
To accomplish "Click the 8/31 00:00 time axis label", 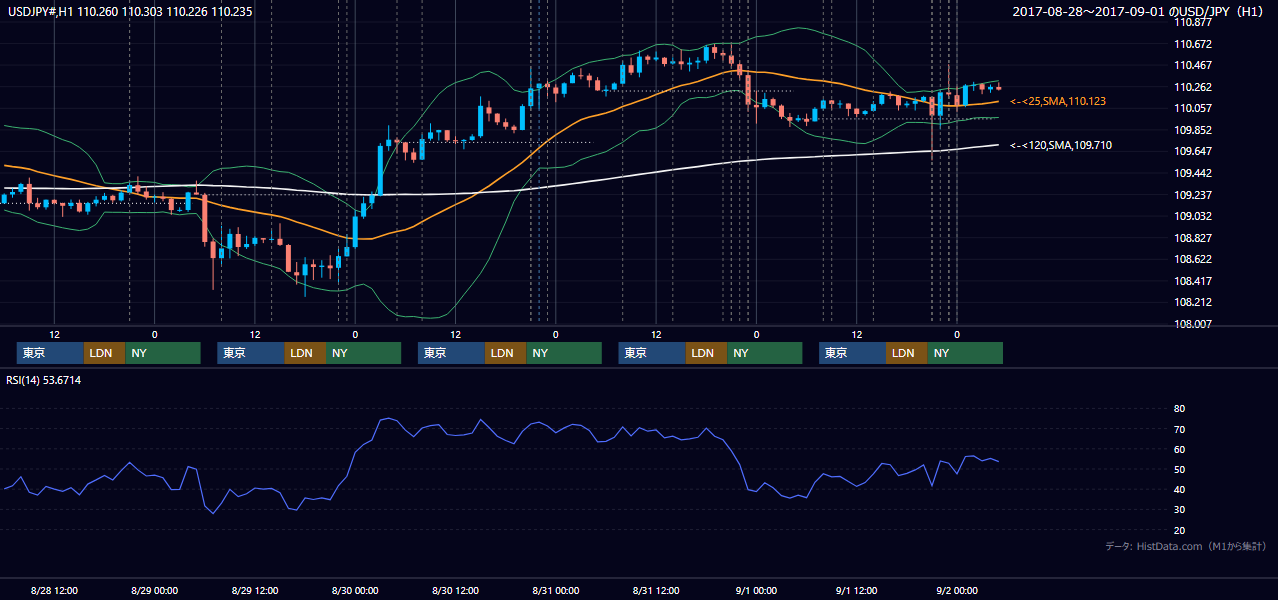I will (555, 590).
